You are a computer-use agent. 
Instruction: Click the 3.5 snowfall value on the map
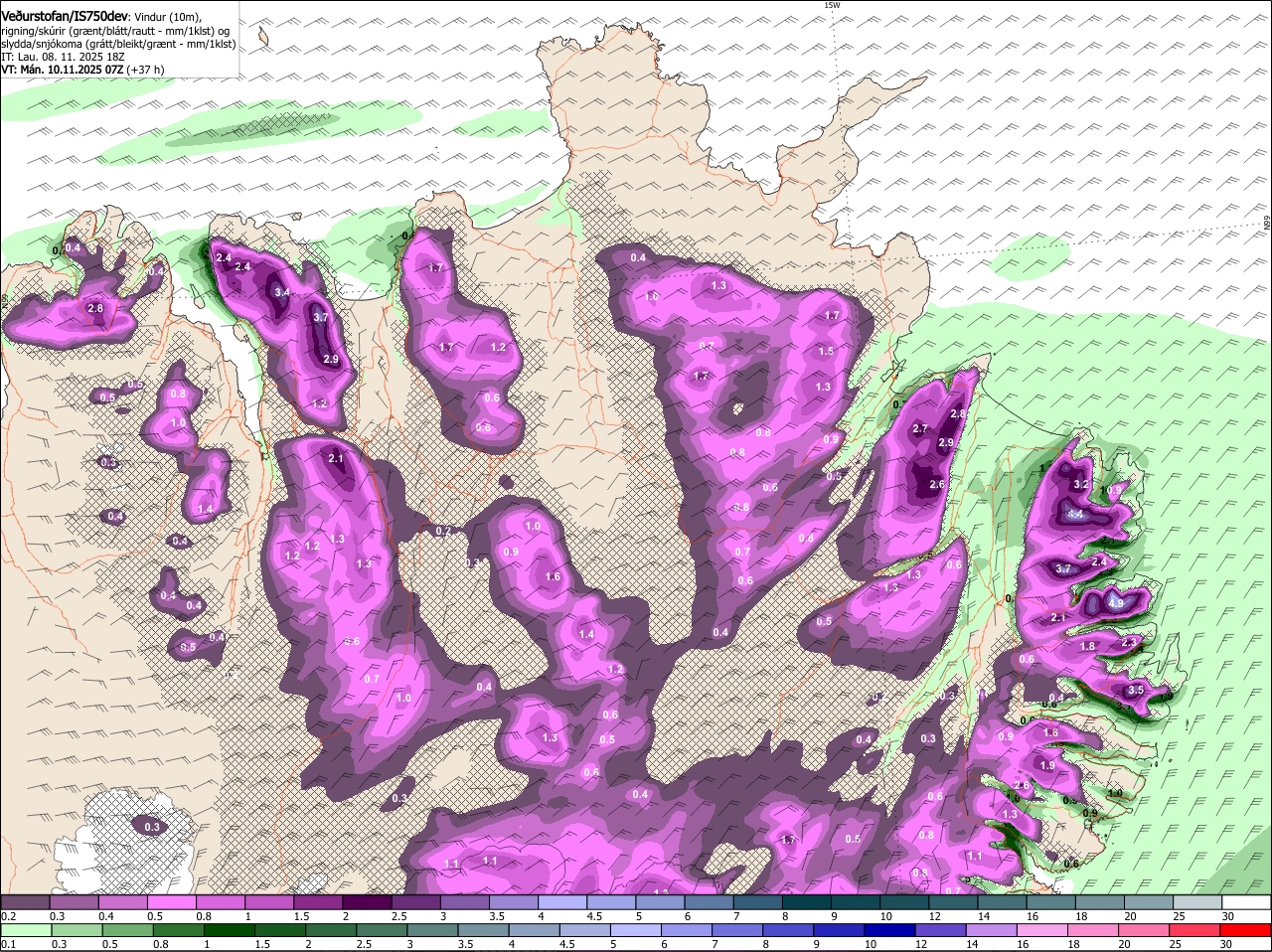pyautogui.click(x=1137, y=691)
